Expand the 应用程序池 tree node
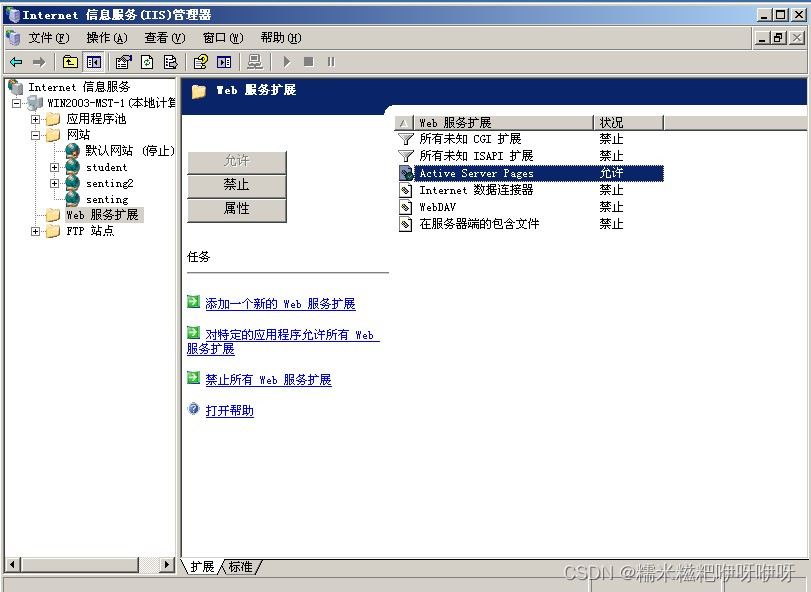This screenshot has width=811, height=592. click(x=35, y=119)
